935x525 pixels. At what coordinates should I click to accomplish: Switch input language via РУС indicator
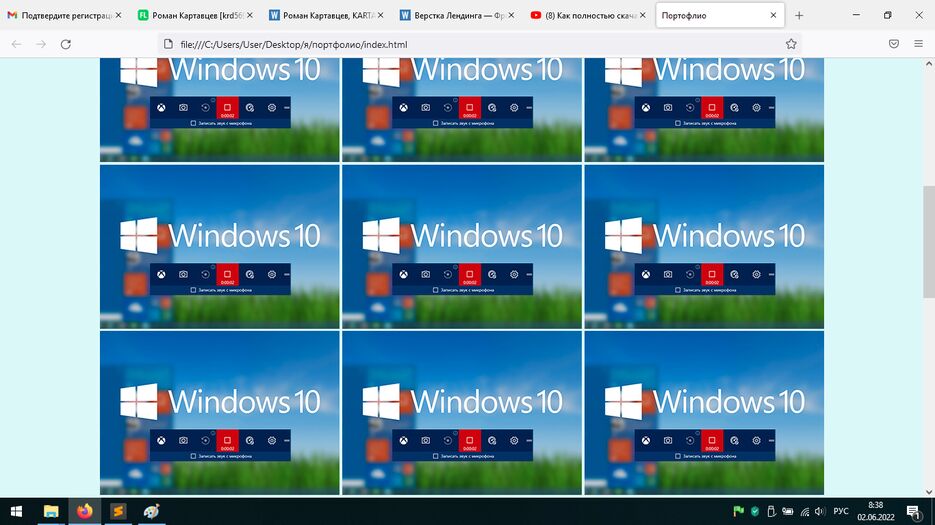pos(841,511)
